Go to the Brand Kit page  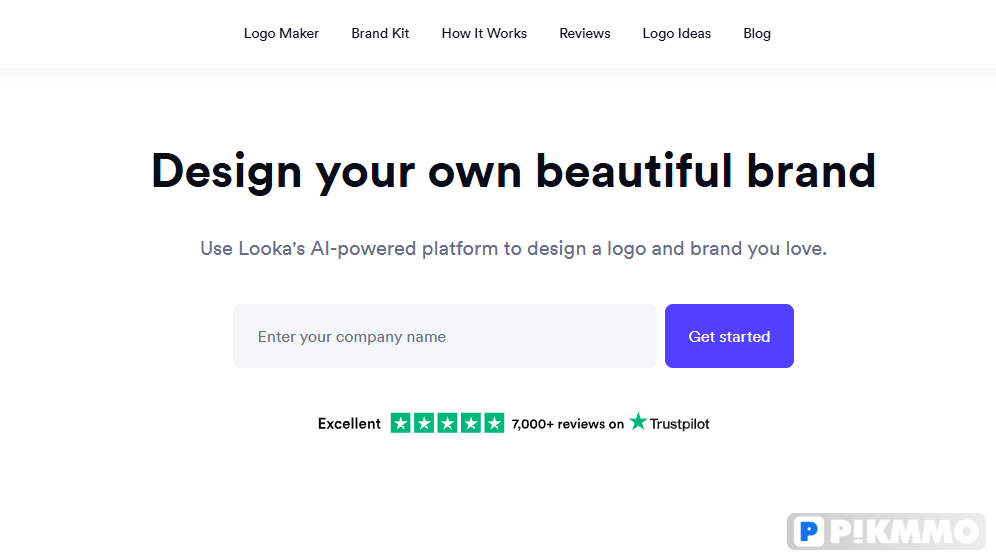(380, 34)
